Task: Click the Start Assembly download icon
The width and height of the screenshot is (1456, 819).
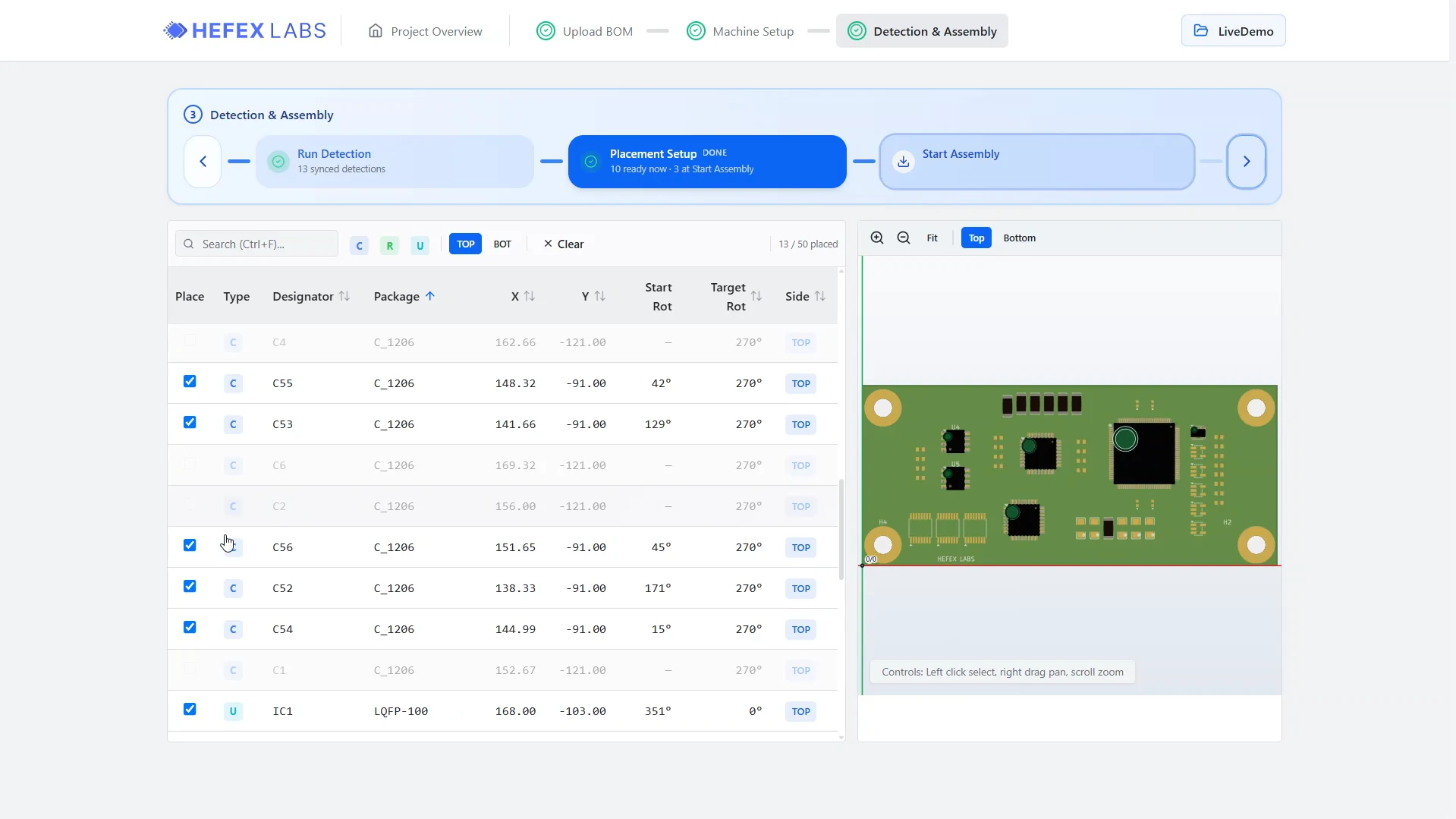Action: point(903,162)
